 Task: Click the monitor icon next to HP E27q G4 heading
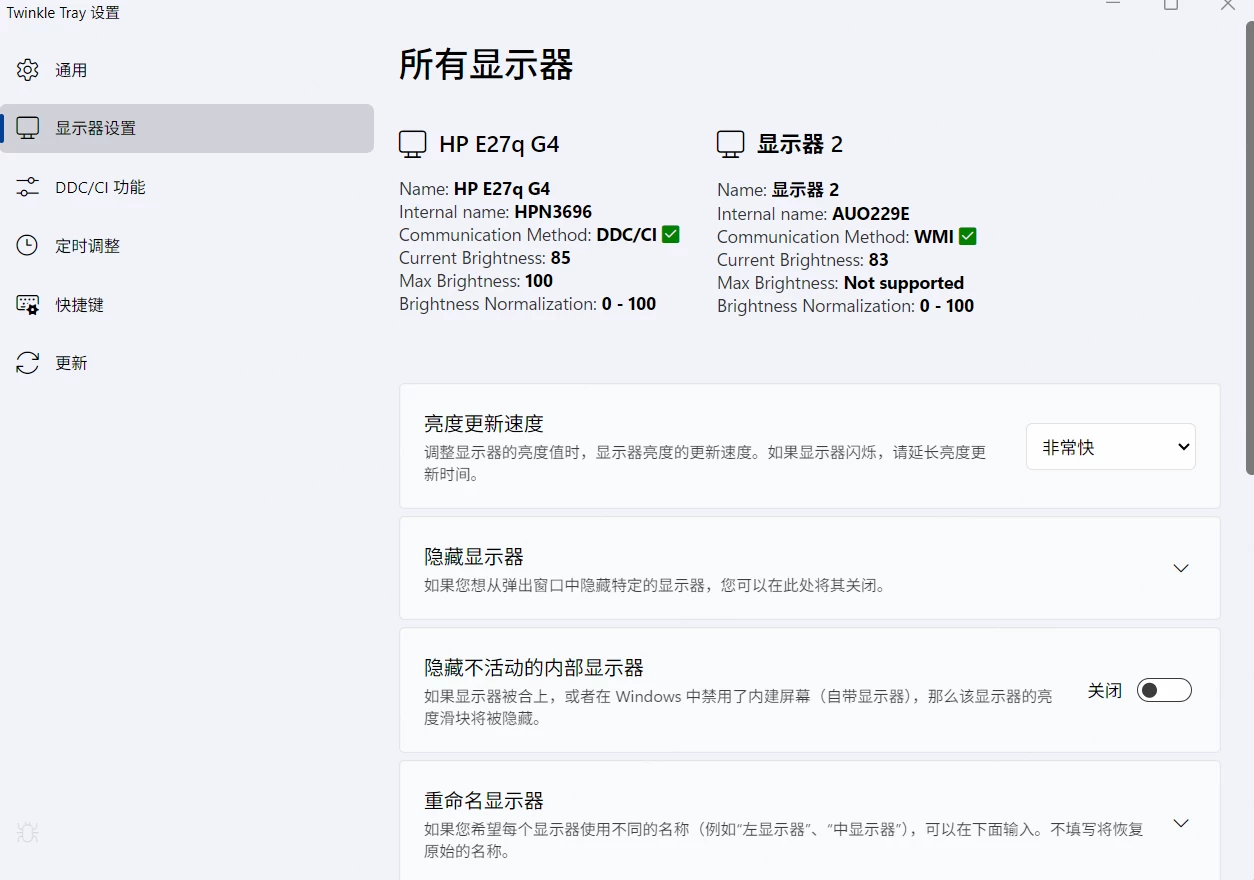pos(413,144)
